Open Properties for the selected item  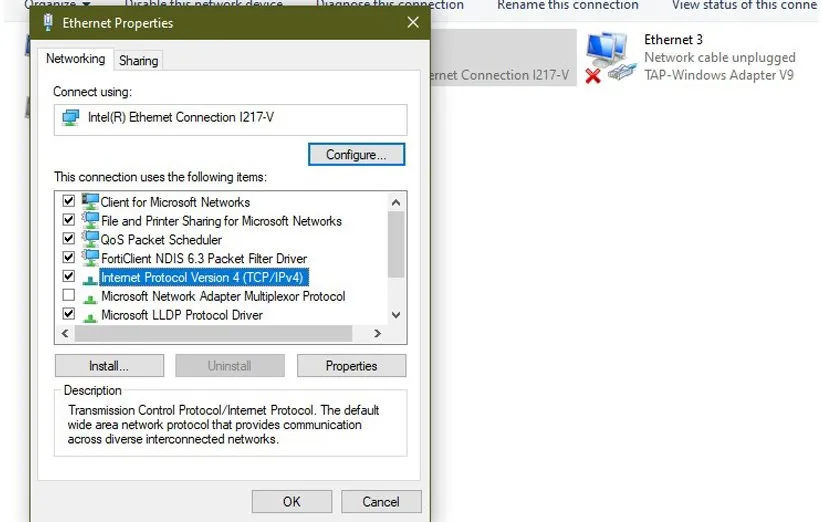351,366
